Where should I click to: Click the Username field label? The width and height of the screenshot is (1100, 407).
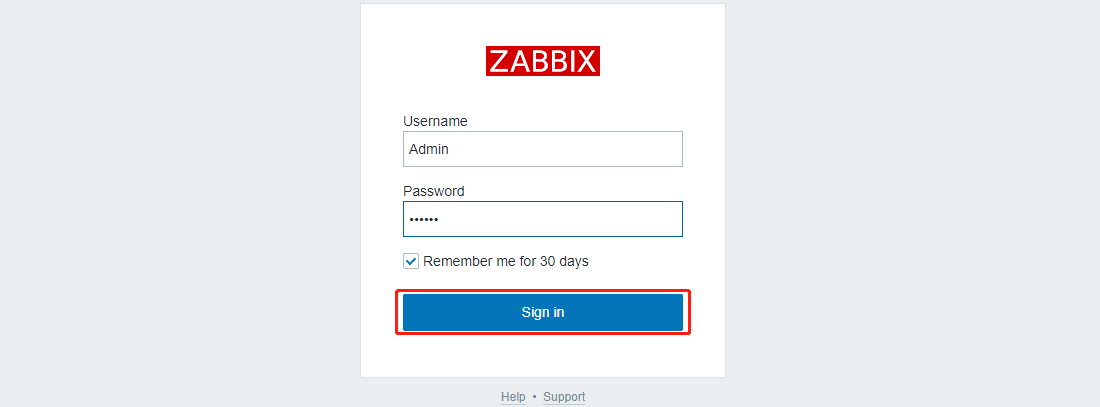(435, 121)
